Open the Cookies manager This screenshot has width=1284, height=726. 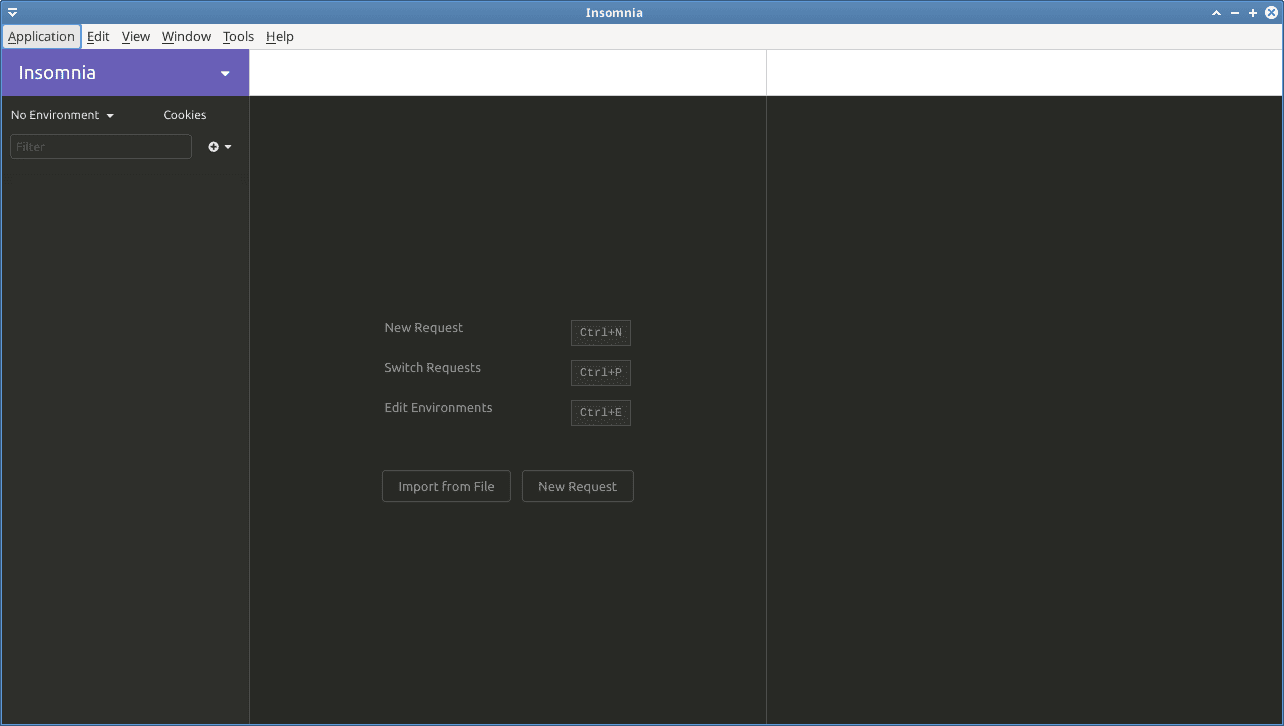(x=184, y=114)
